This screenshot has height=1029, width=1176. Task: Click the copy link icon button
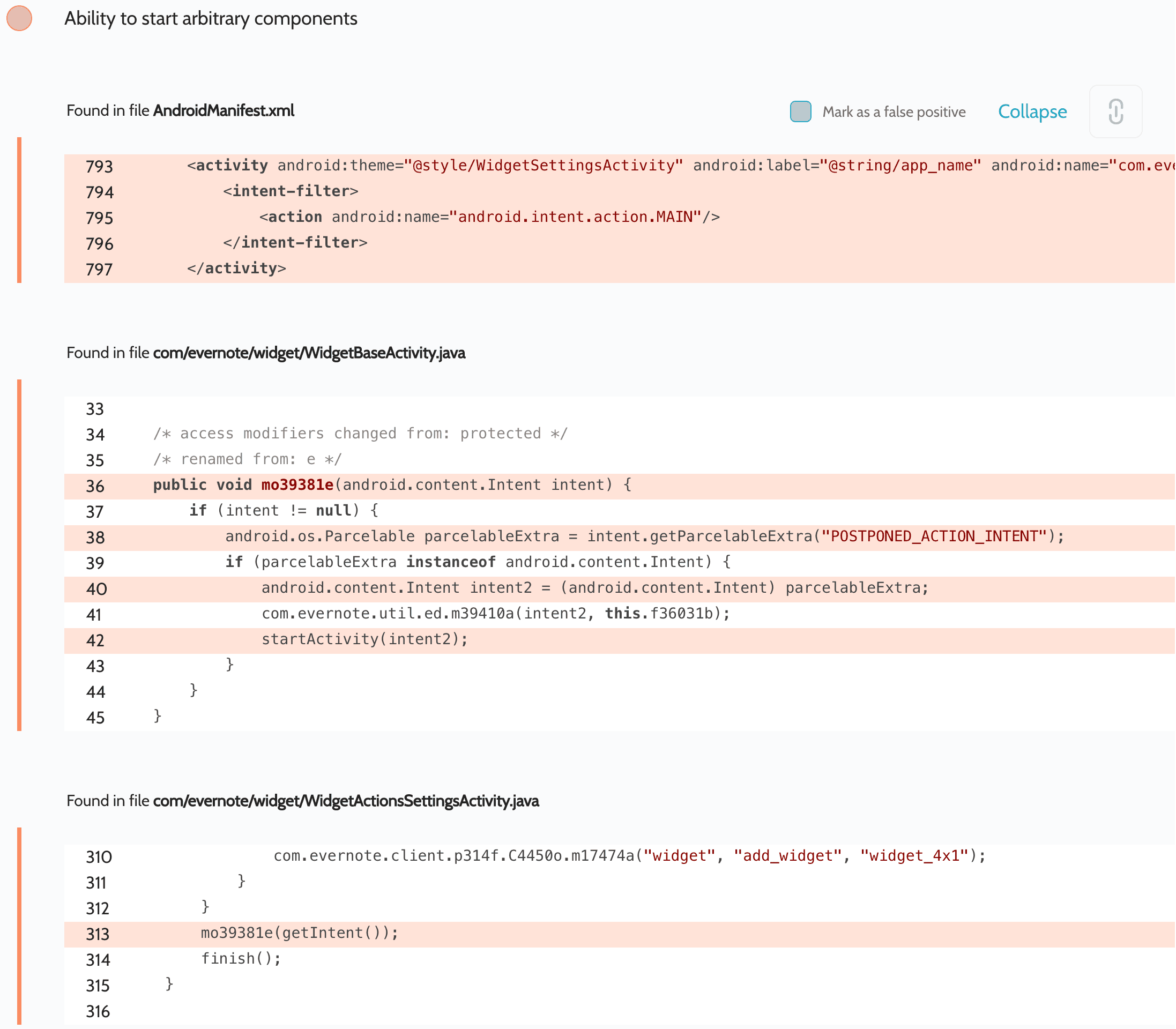1115,111
